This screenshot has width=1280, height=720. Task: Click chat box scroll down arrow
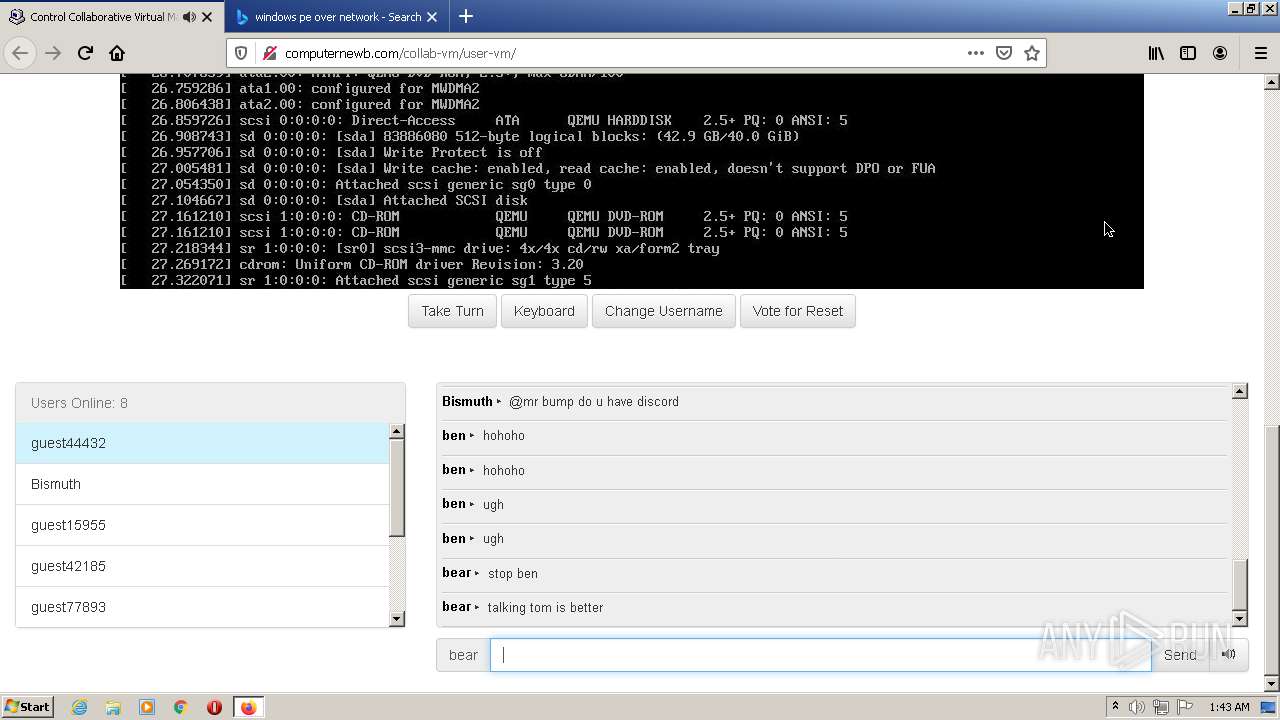pos(1240,619)
